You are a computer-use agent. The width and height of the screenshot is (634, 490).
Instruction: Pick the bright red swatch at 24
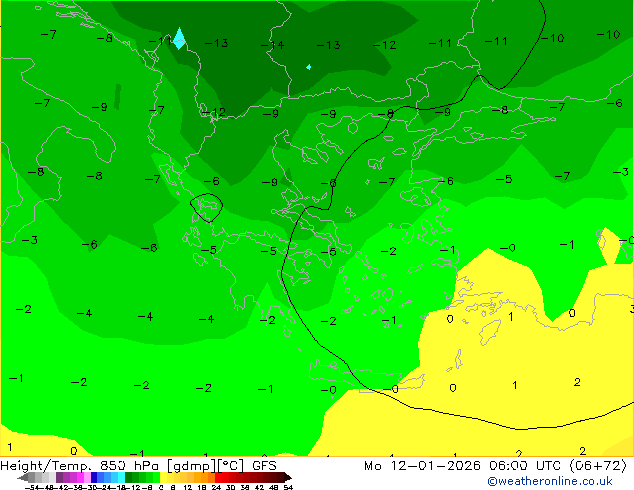(218, 477)
